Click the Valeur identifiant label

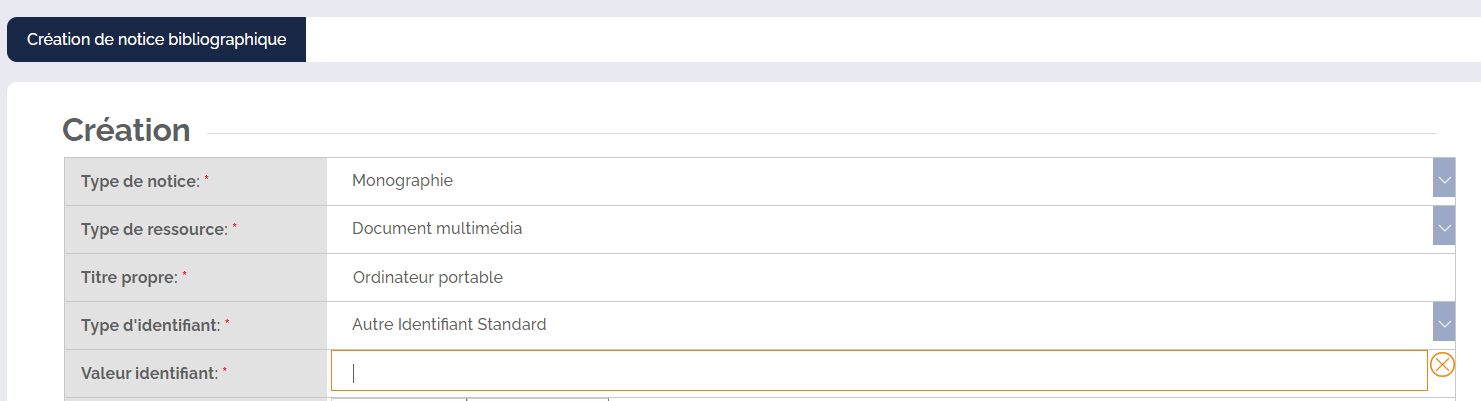coord(149,373)
